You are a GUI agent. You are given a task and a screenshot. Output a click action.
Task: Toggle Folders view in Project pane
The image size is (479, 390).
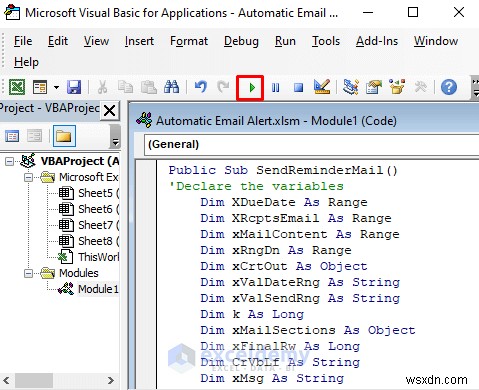click(x=64, y=136)
